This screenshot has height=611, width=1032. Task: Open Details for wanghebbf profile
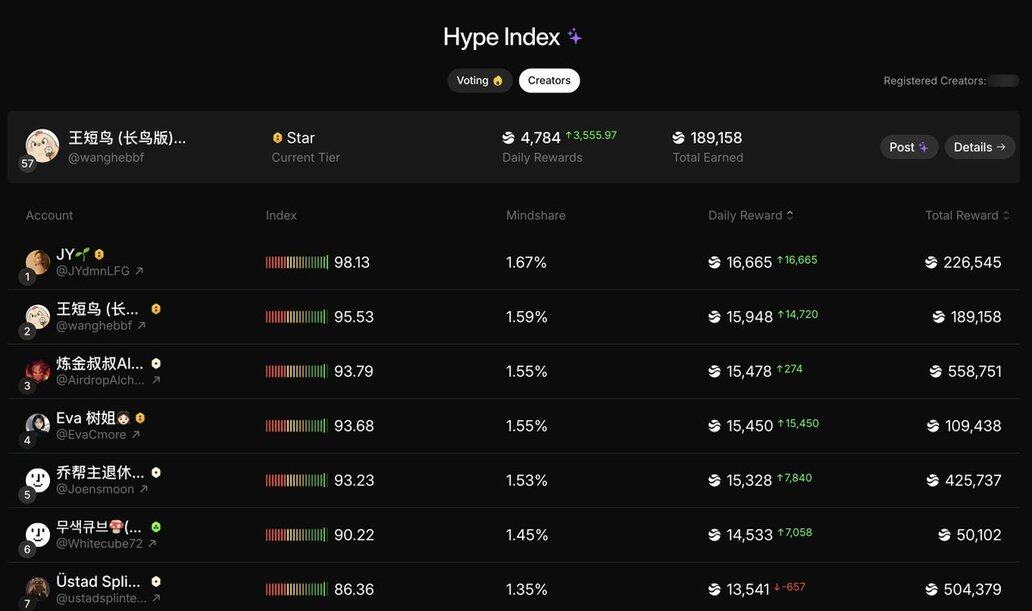(x=979, y=147)
